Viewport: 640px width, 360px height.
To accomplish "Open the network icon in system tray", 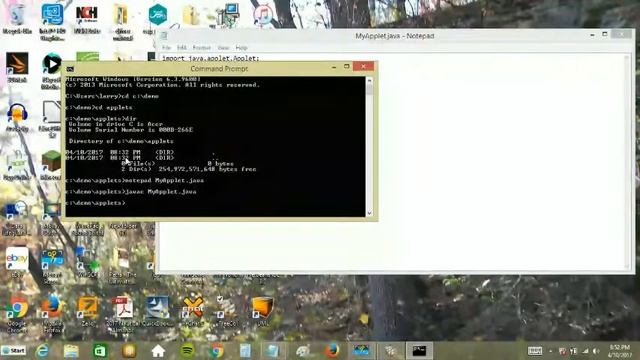I will pyautogui.click(x=585, y=351).
